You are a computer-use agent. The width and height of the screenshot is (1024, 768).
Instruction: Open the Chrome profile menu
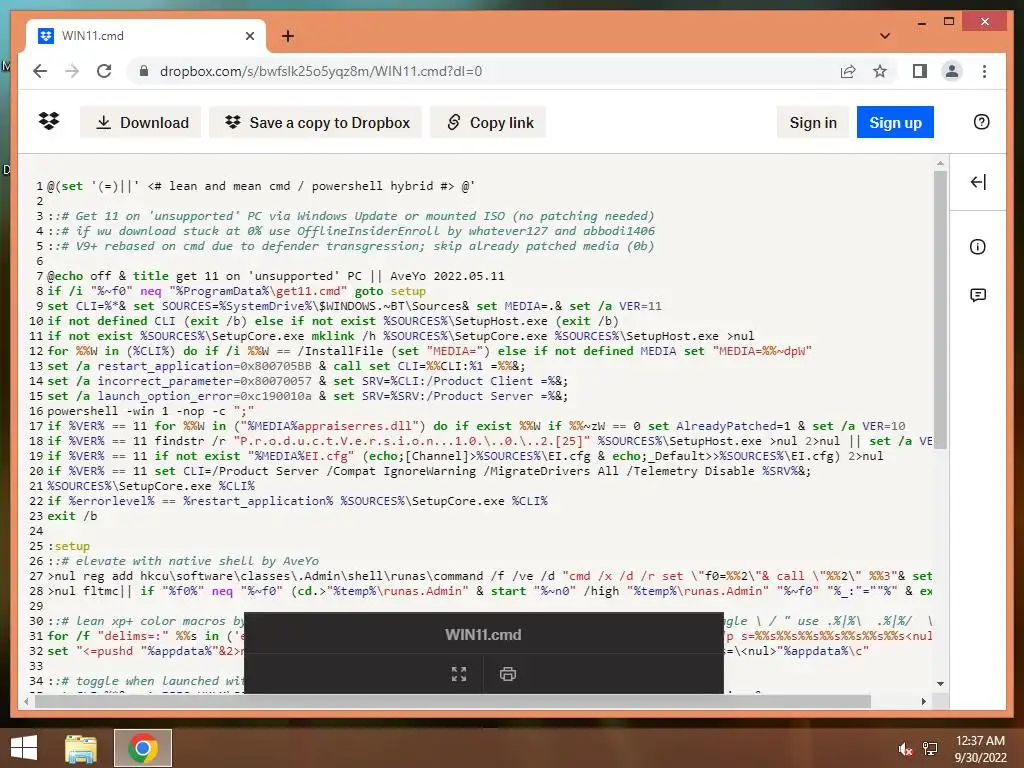tap(952, 71)
